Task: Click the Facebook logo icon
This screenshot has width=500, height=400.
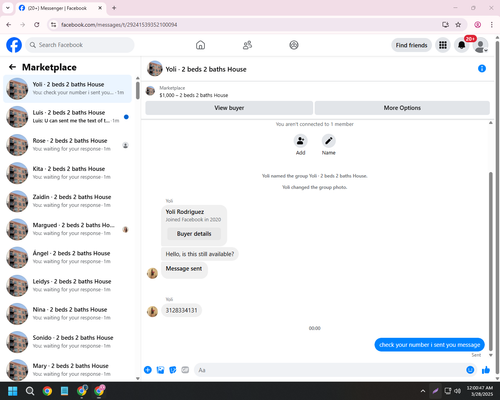Action: click(14, 45)
